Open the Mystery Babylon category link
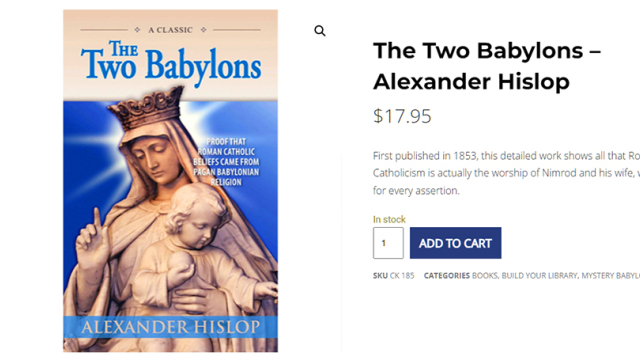The width and height of the screenshot is (640, 360). pos(611,276)
